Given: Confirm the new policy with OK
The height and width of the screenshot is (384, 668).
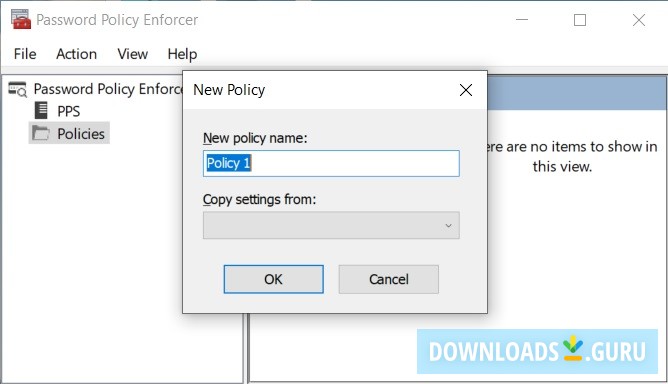Looking at the screenshot, I should [273, 279].
